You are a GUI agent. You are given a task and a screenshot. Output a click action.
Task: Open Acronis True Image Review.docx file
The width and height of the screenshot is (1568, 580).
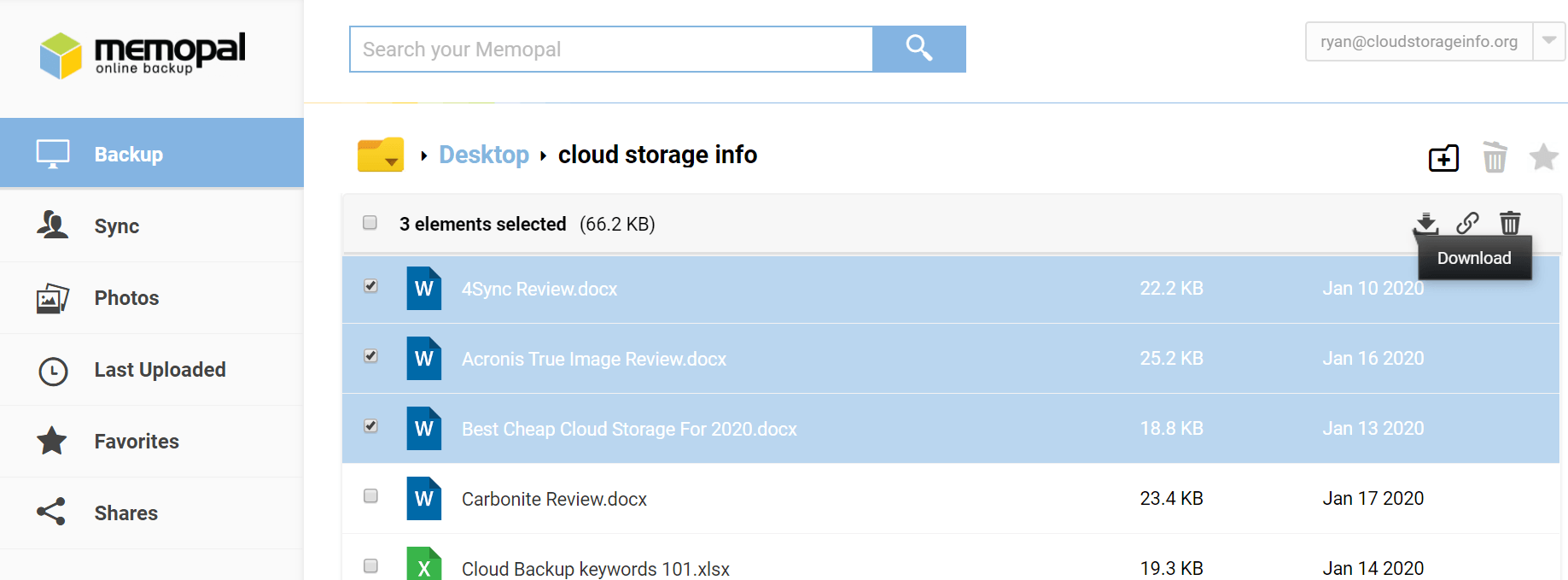pos(593,359)
